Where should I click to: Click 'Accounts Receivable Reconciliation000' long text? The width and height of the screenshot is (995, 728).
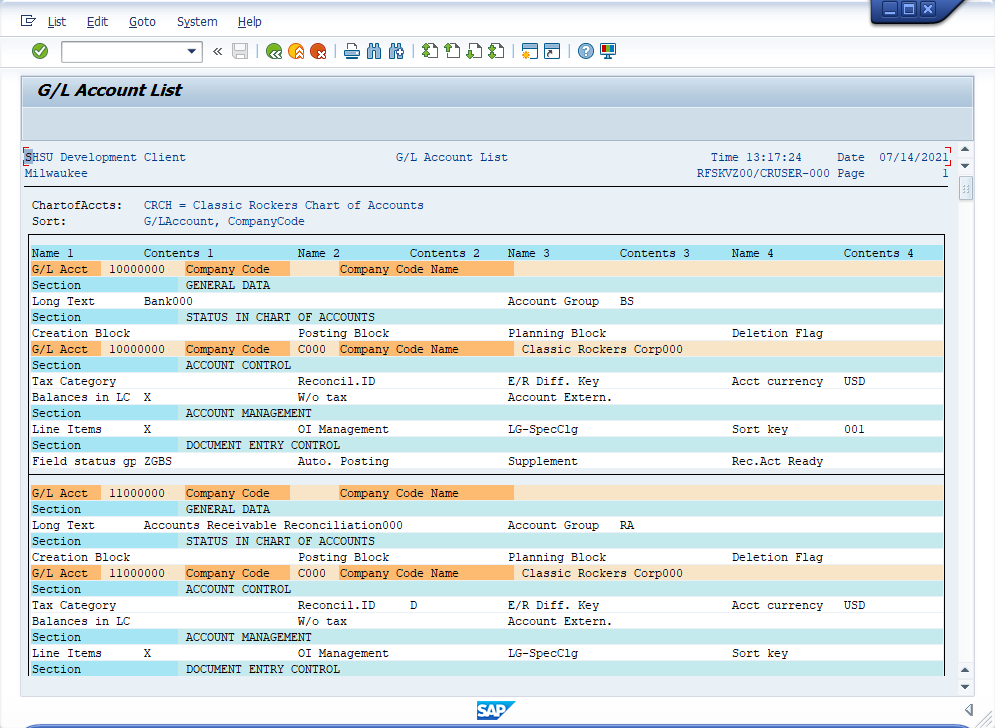pyautogui.click(x=273, y=526)
